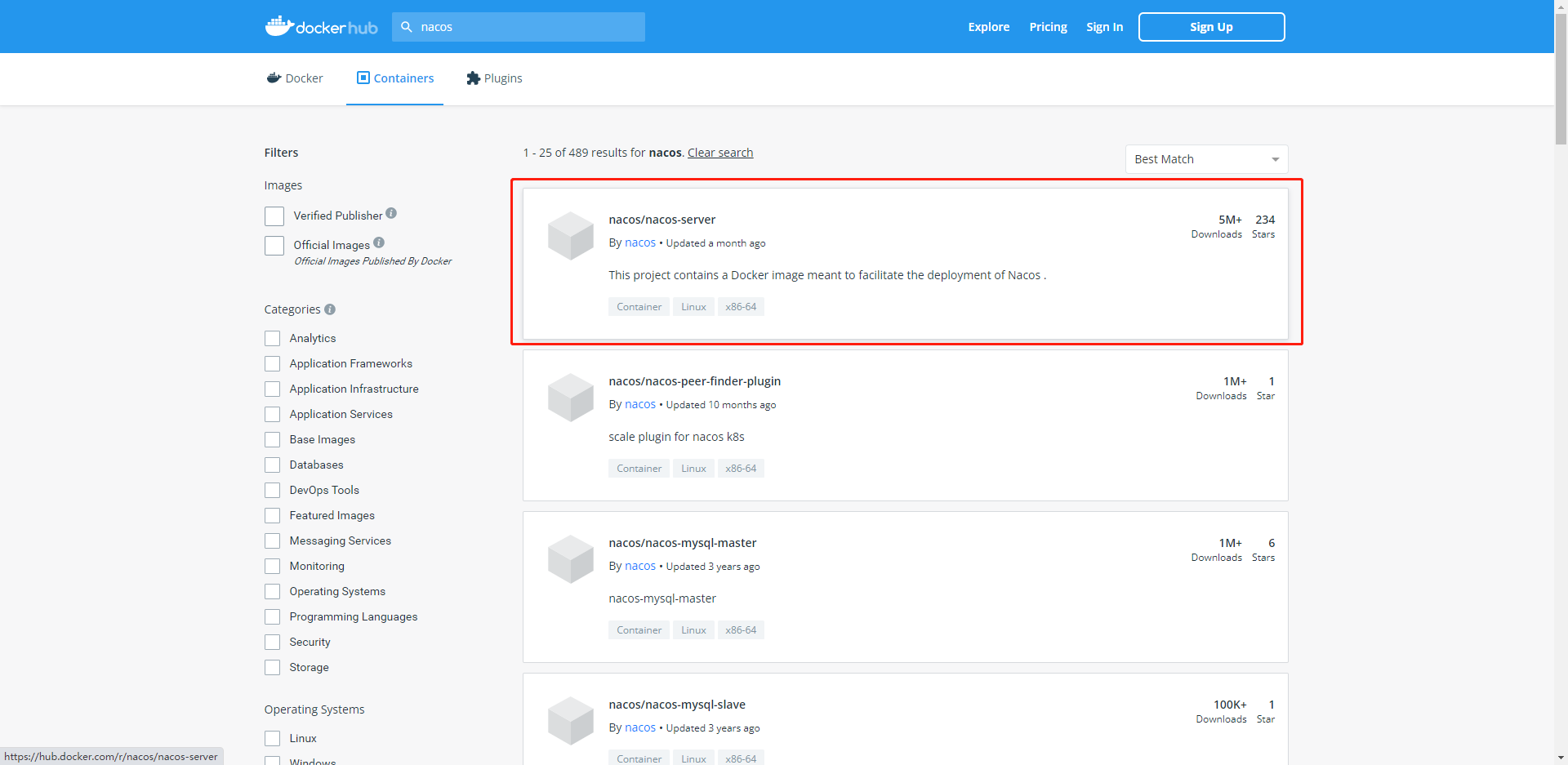Click the 'scale plugin for nacos k8s' description

676,437
